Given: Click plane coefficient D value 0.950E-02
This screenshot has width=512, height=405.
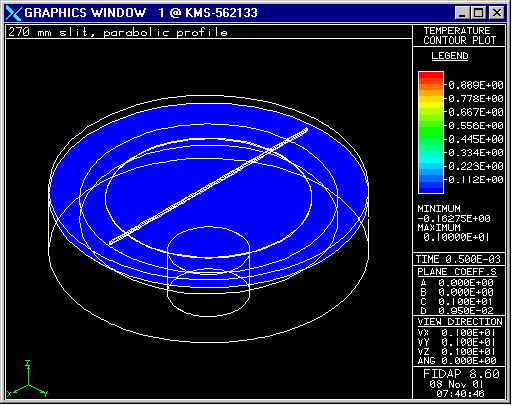Looking at the screenshot, I should coord(466,311).
